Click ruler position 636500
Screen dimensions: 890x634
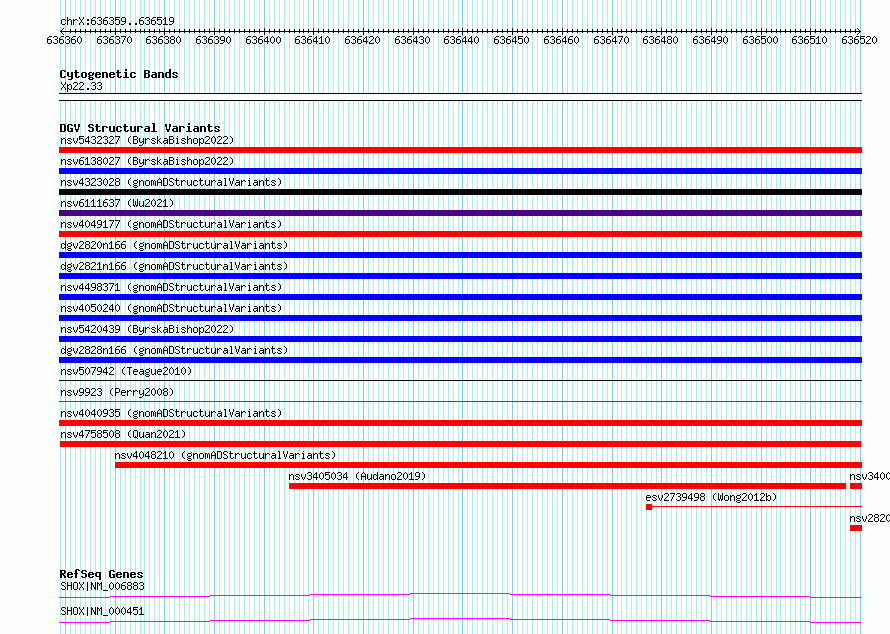[x=760, y=40]
